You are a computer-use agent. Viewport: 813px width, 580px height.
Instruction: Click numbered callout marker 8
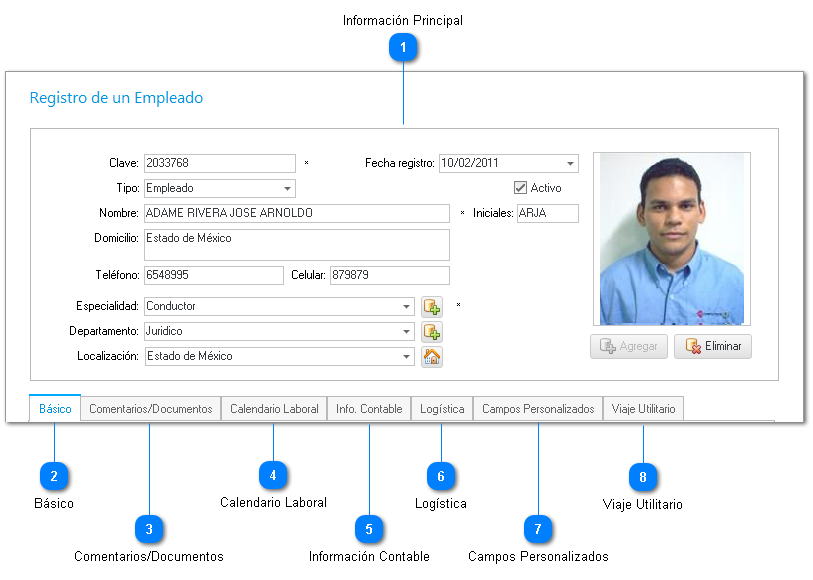[644, 475]
